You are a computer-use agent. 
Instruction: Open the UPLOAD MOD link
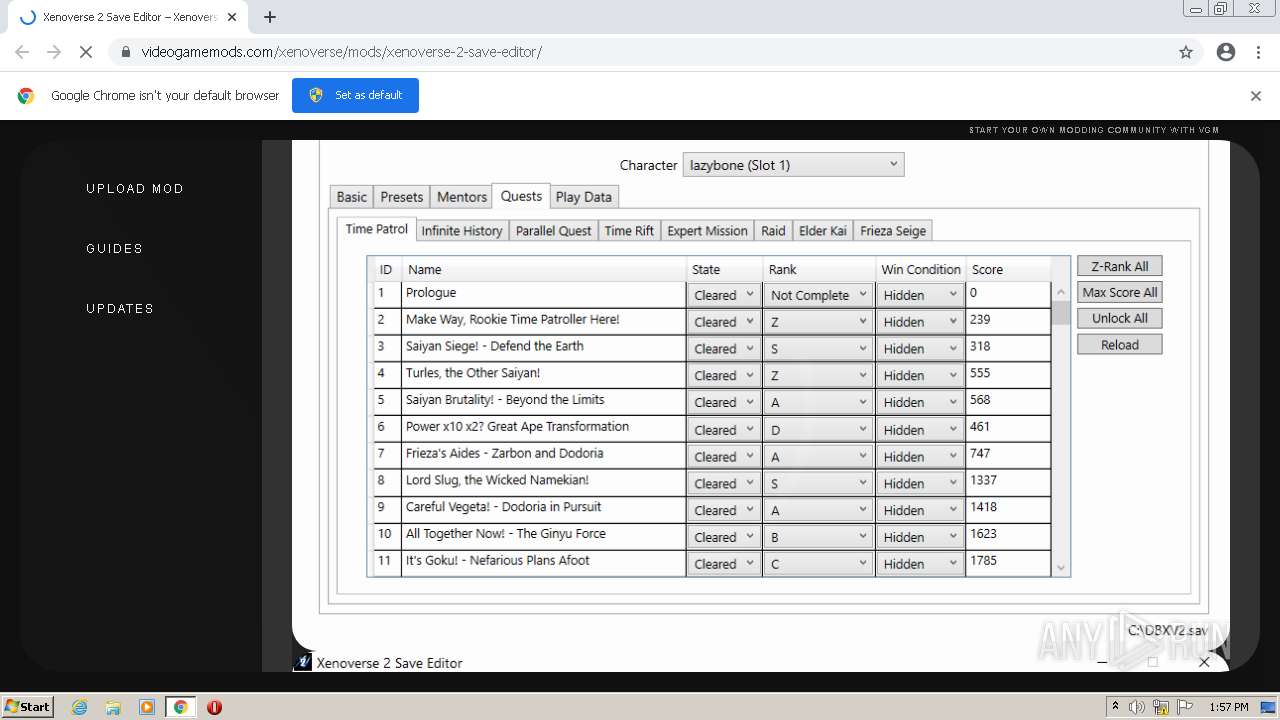coord(135,189)
